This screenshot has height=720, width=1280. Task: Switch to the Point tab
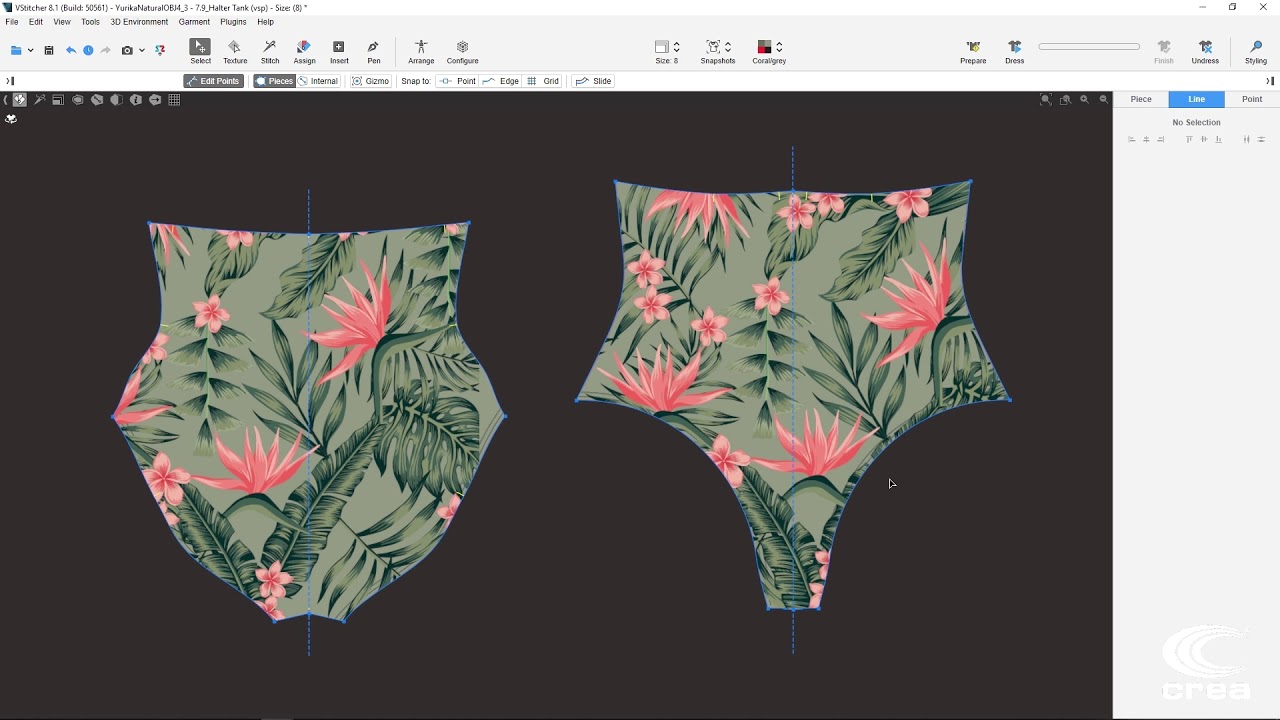1252,99
